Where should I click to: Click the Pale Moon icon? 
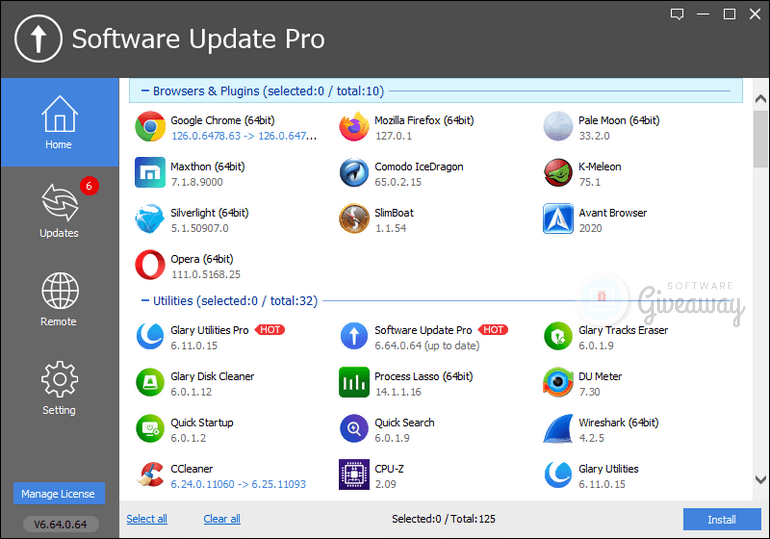(558, 127)
